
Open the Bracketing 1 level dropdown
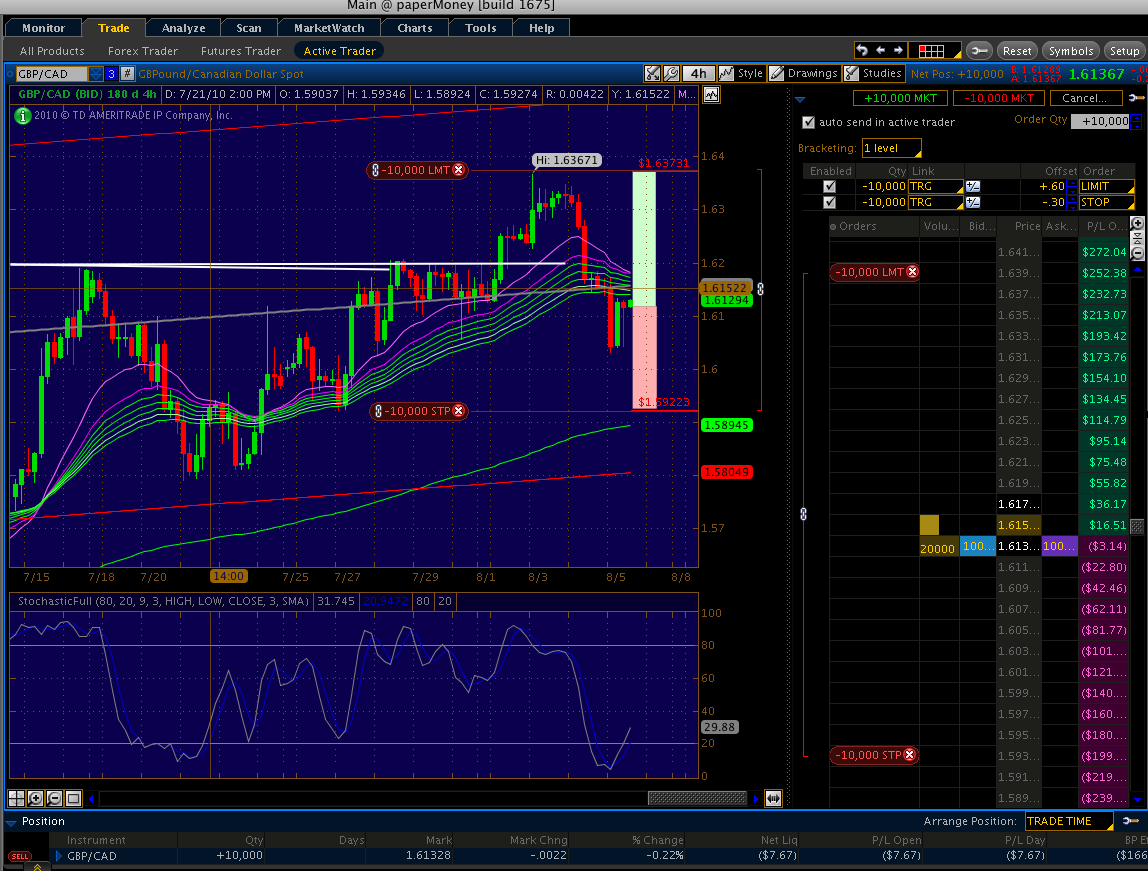tap(891, 148)
